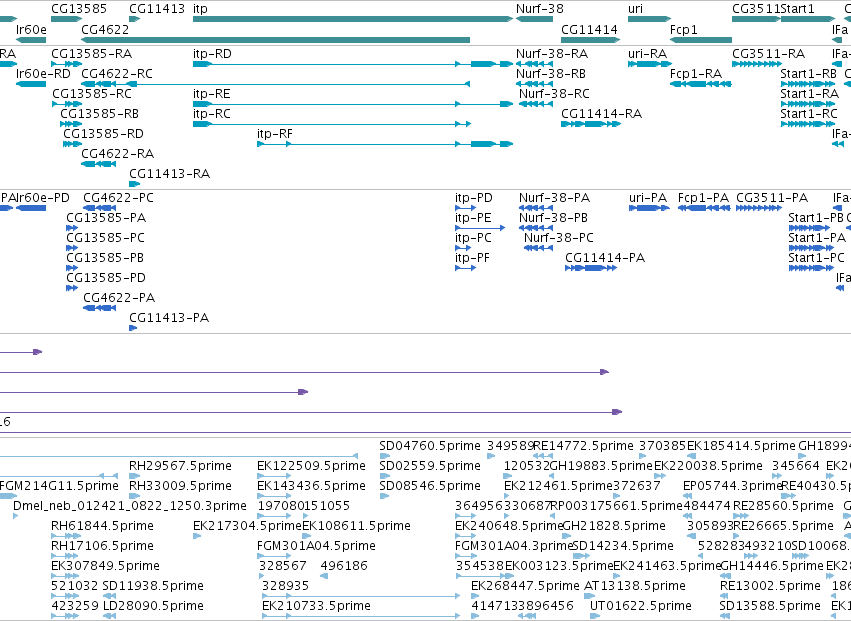Select the itp-RE transcript label
851x621 pixels.
coord(212,94)
